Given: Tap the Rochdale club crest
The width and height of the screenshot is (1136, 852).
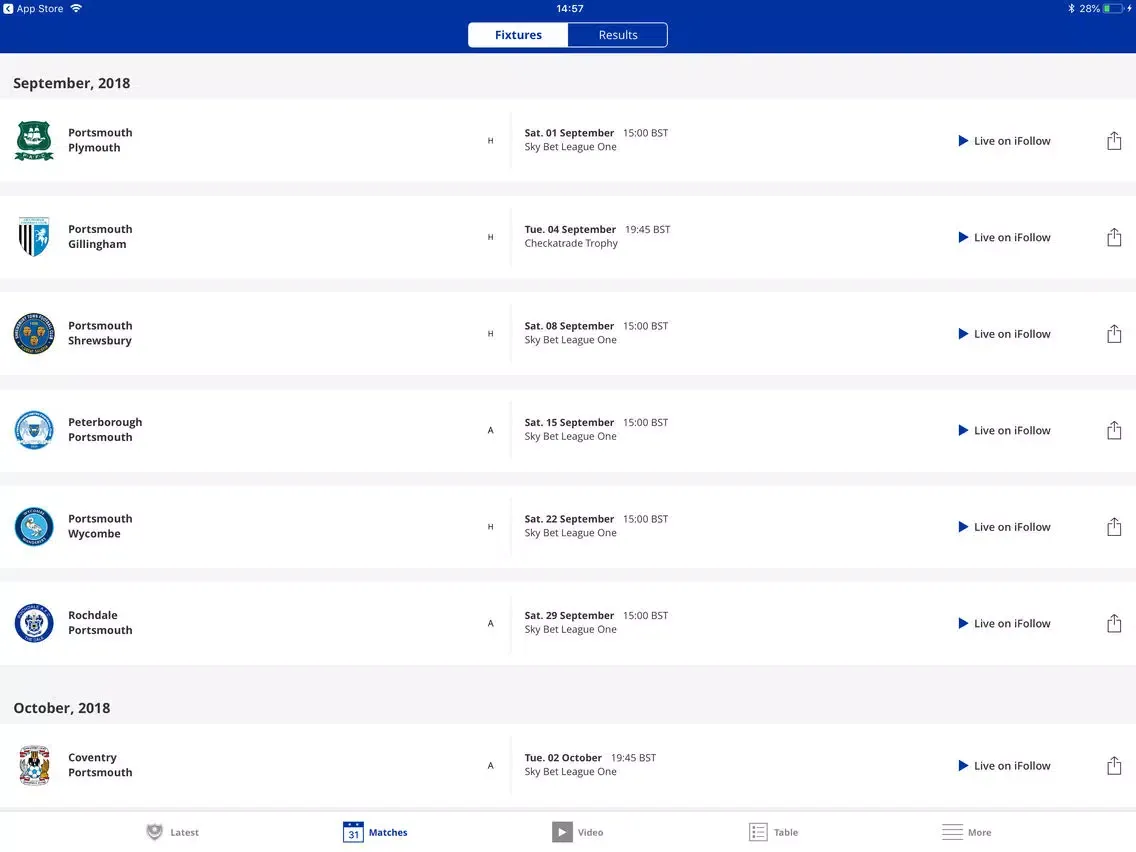Looking at the screenshot, I should pyautogui.click(x=34, y=623).
